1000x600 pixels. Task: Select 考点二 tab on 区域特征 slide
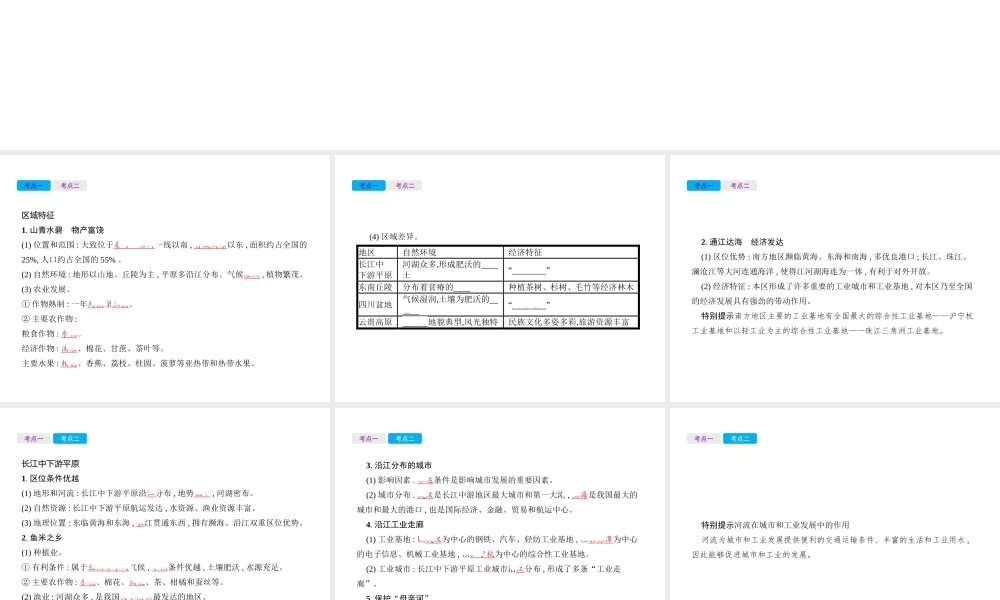click(x=70, y=186)
